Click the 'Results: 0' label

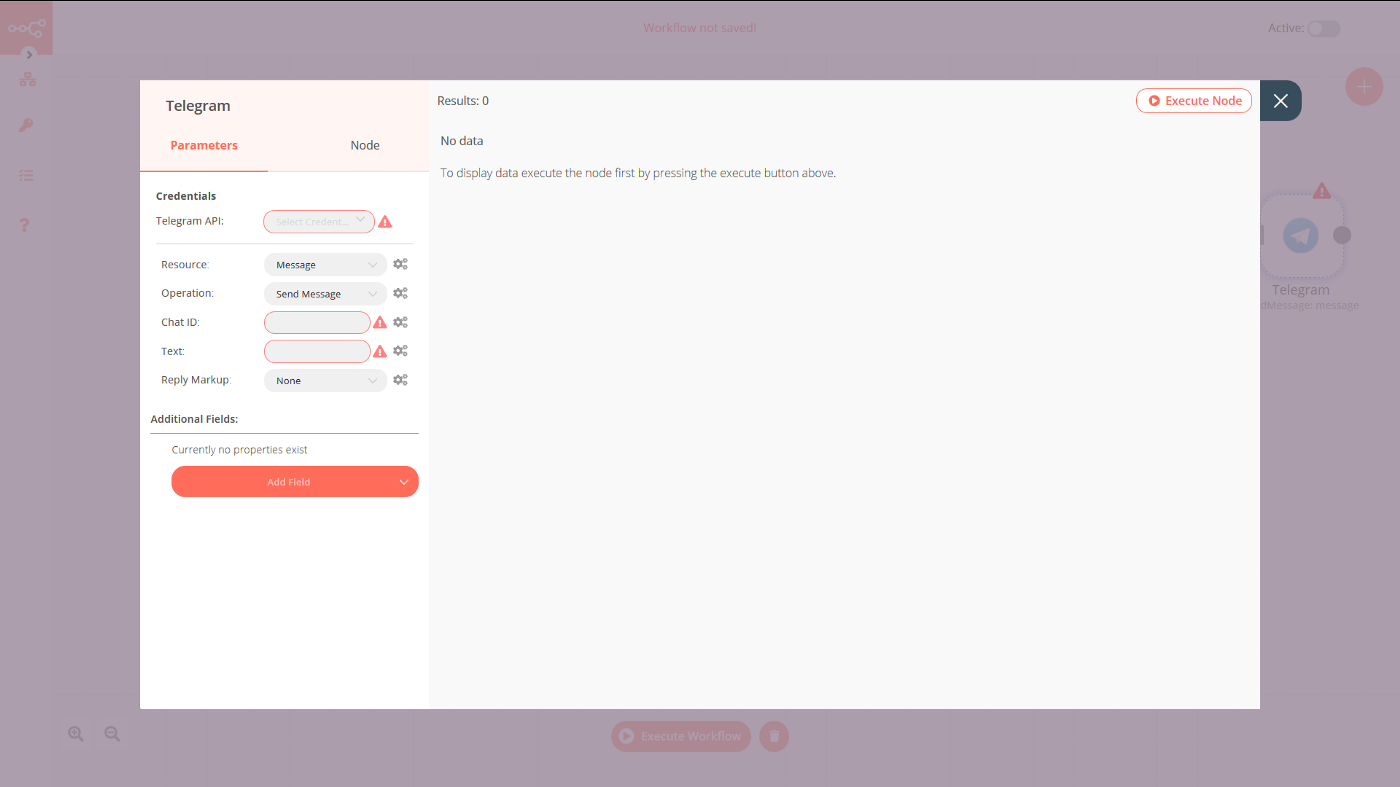pos(463,101)
